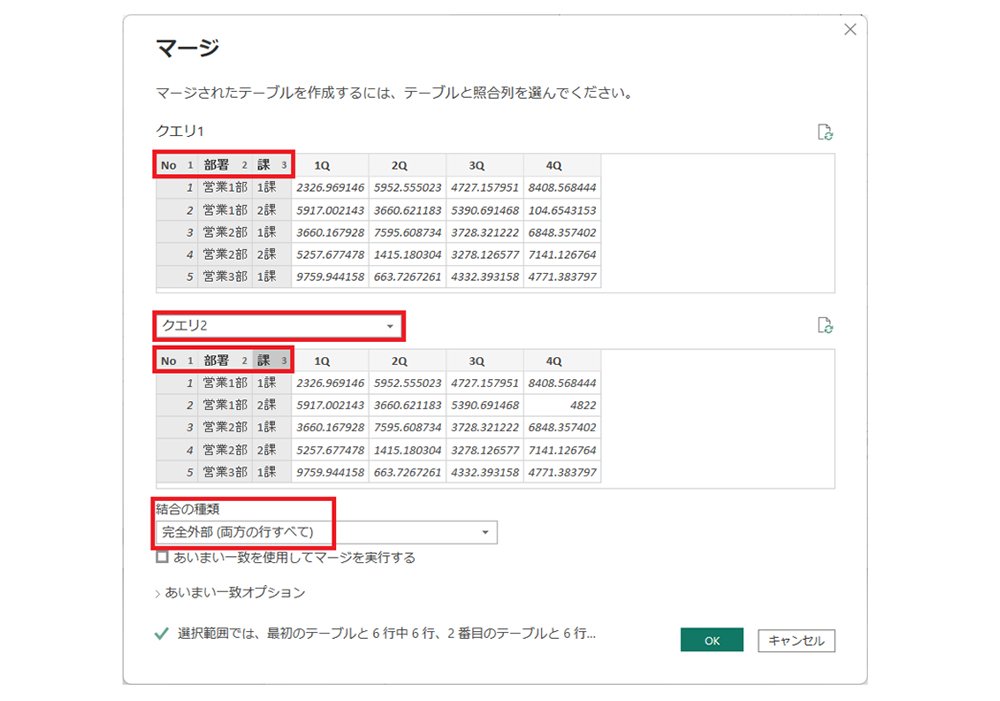Select the No column header in クエリ1 table
1000x701 pixels.
point(177,165)
